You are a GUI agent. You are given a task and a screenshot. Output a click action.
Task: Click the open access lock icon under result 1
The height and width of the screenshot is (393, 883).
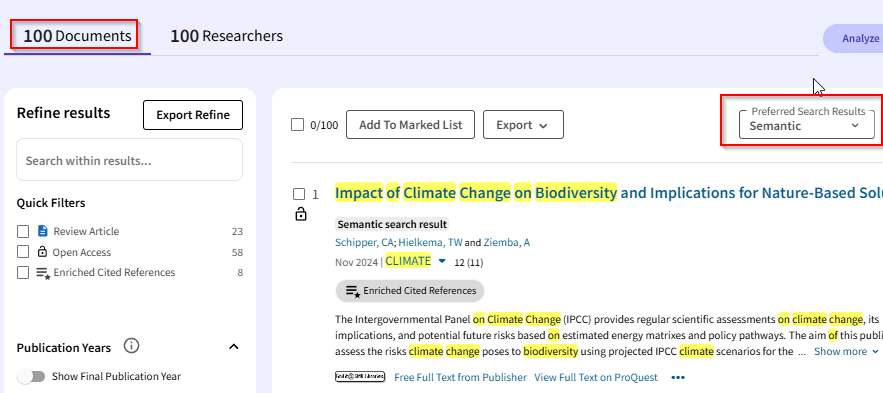pyautogui.click(x=301, y=214)
